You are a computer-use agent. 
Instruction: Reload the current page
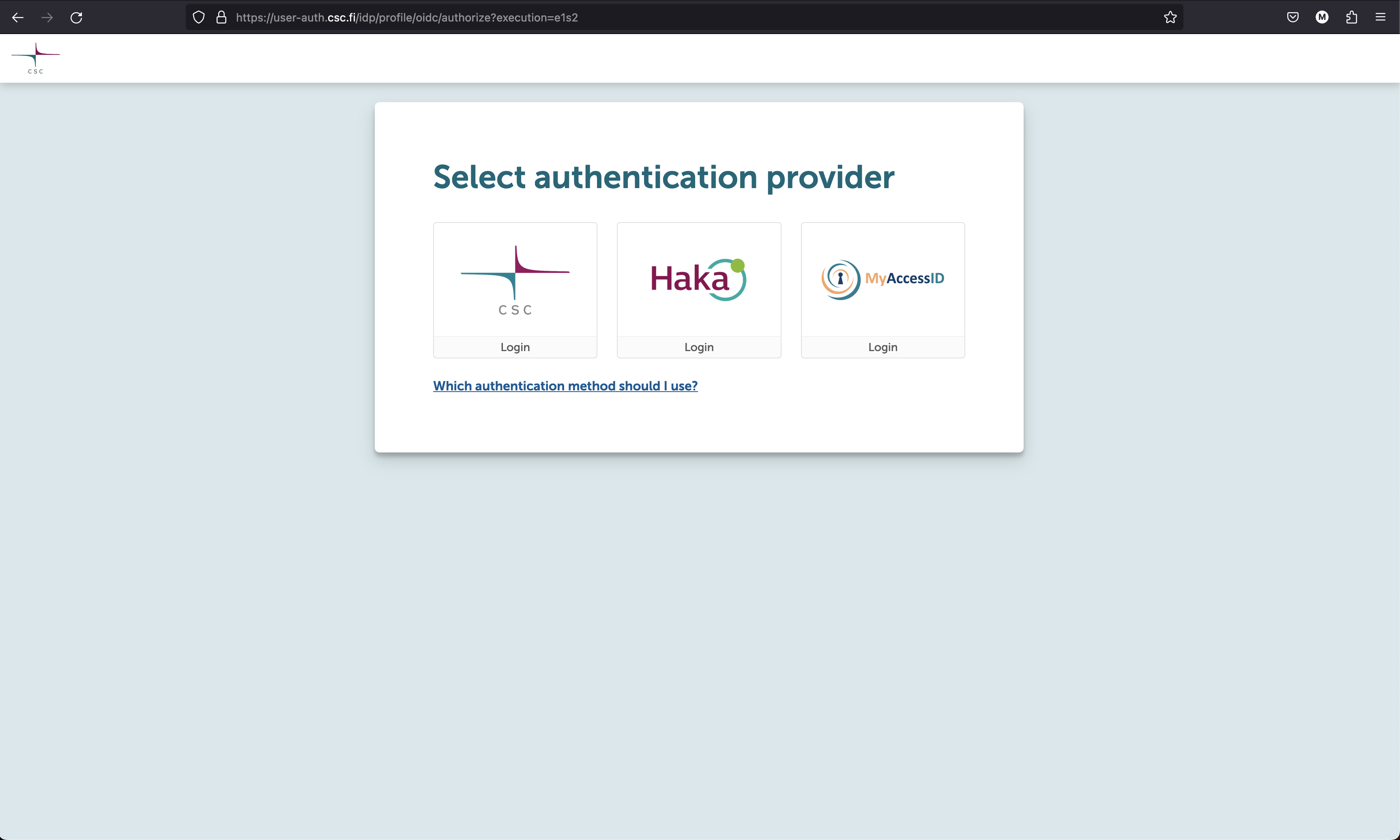76,17
